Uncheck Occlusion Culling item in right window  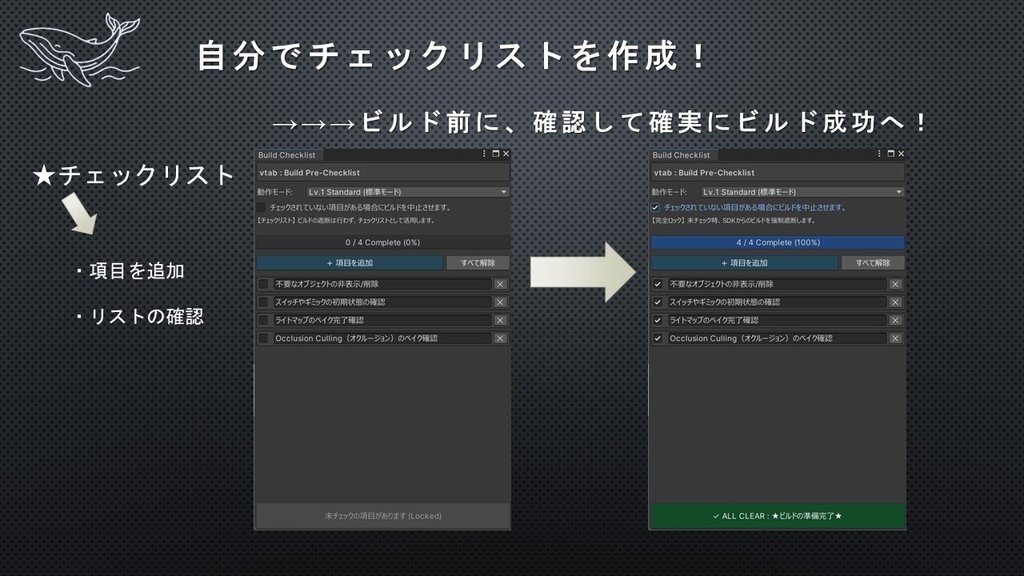(x=658, y=338)
